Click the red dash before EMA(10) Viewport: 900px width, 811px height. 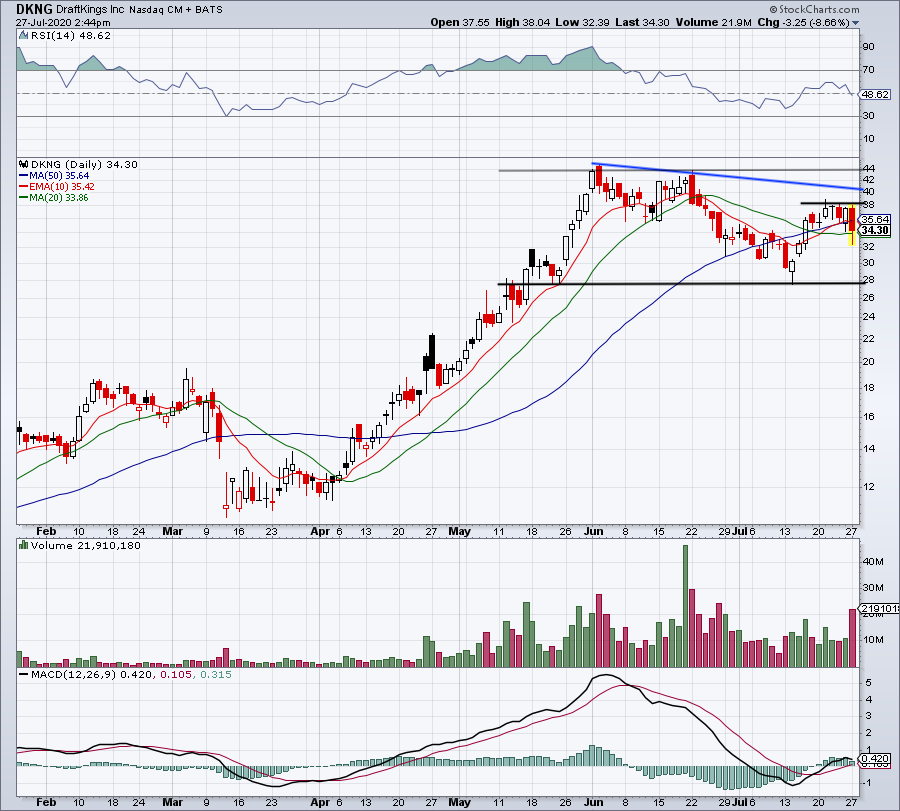point(24,187)
